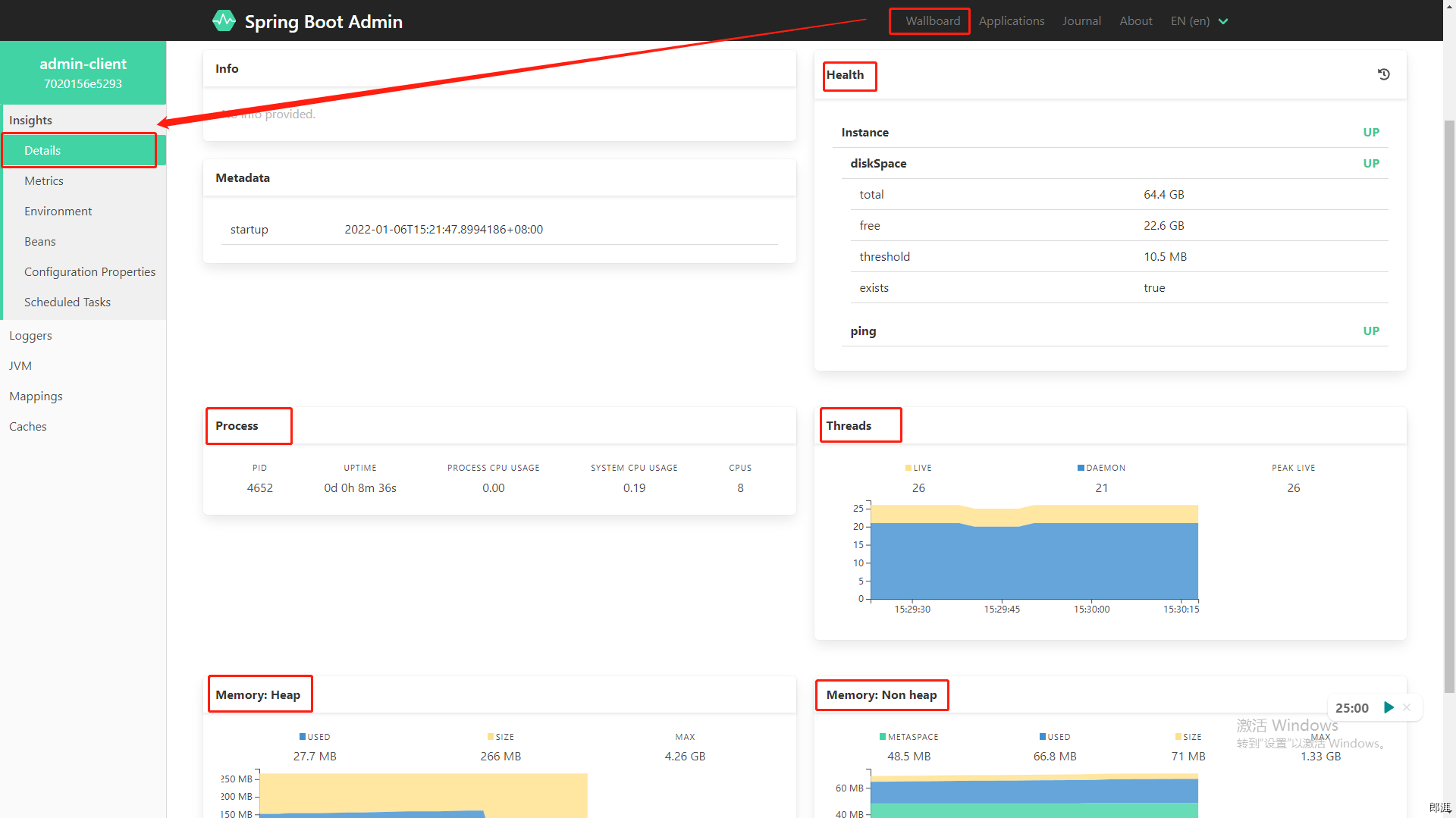Go to Applications in top navigation
The width and height of the screenshot is (1456, 818).
point(1011,21)
